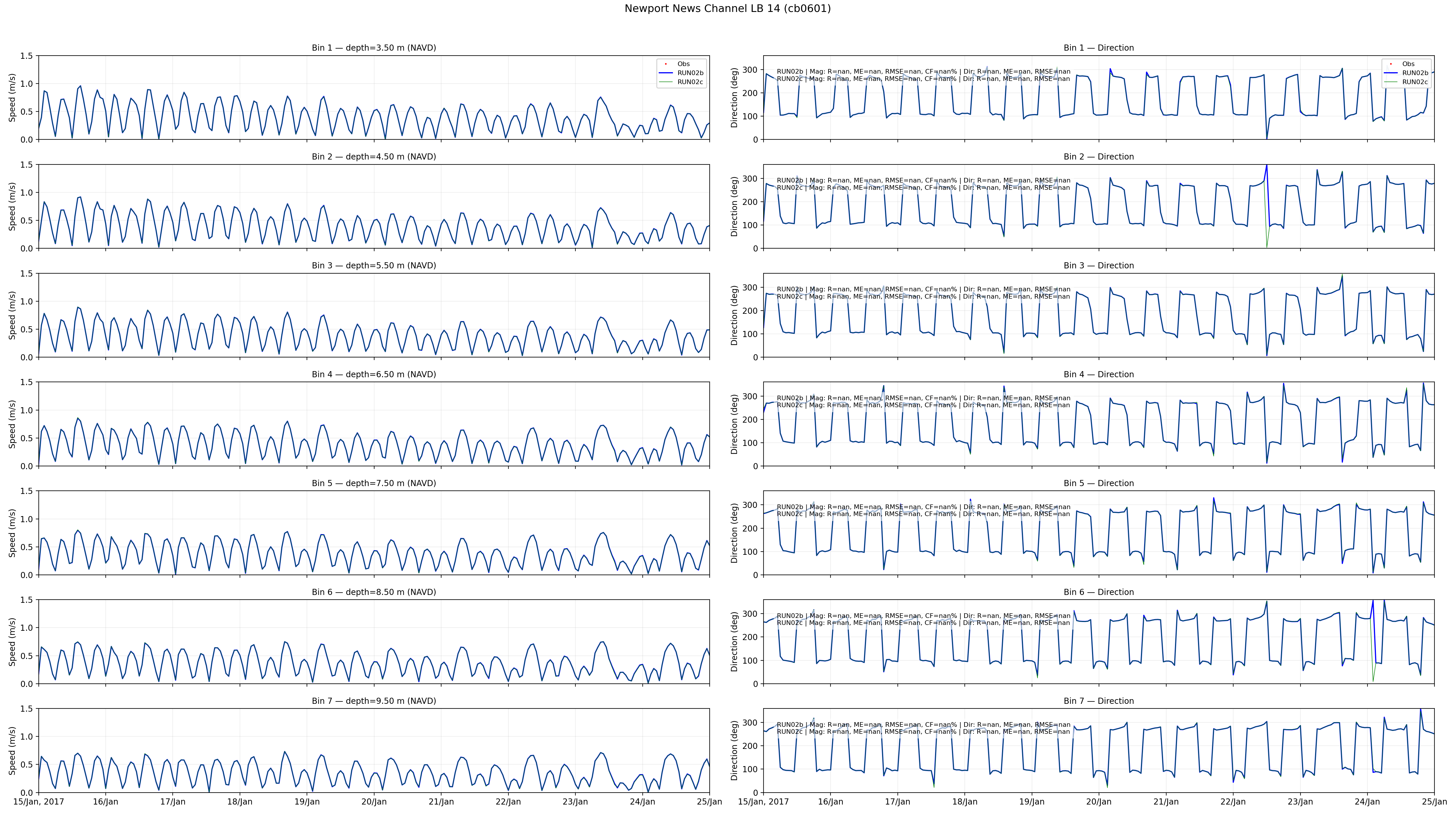Click the Obs label in the speed legend
This screenshot has width=1456, height=815.
coord(683,64)
